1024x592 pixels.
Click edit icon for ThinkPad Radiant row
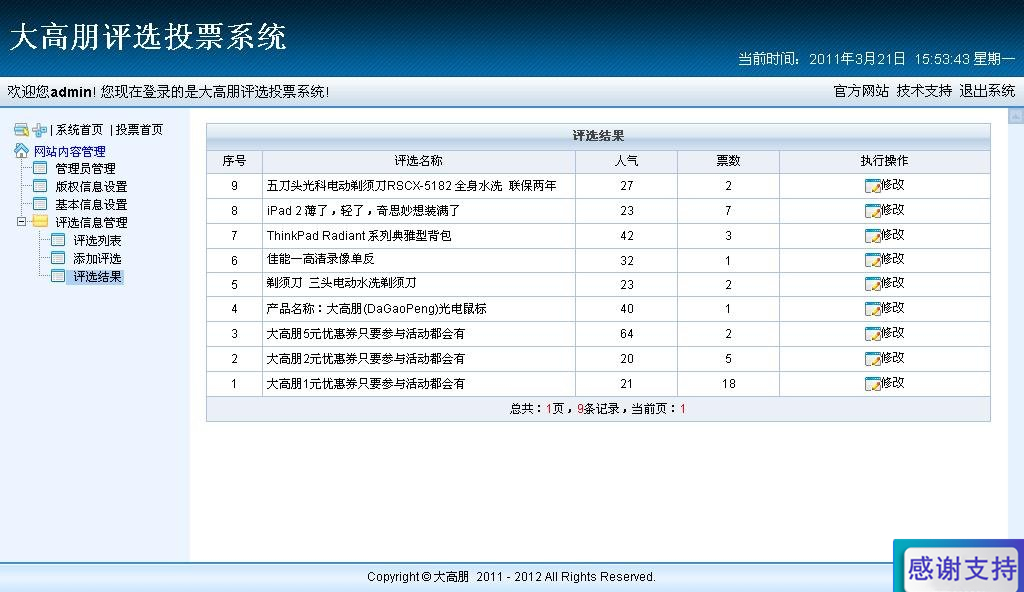point(872,235)
